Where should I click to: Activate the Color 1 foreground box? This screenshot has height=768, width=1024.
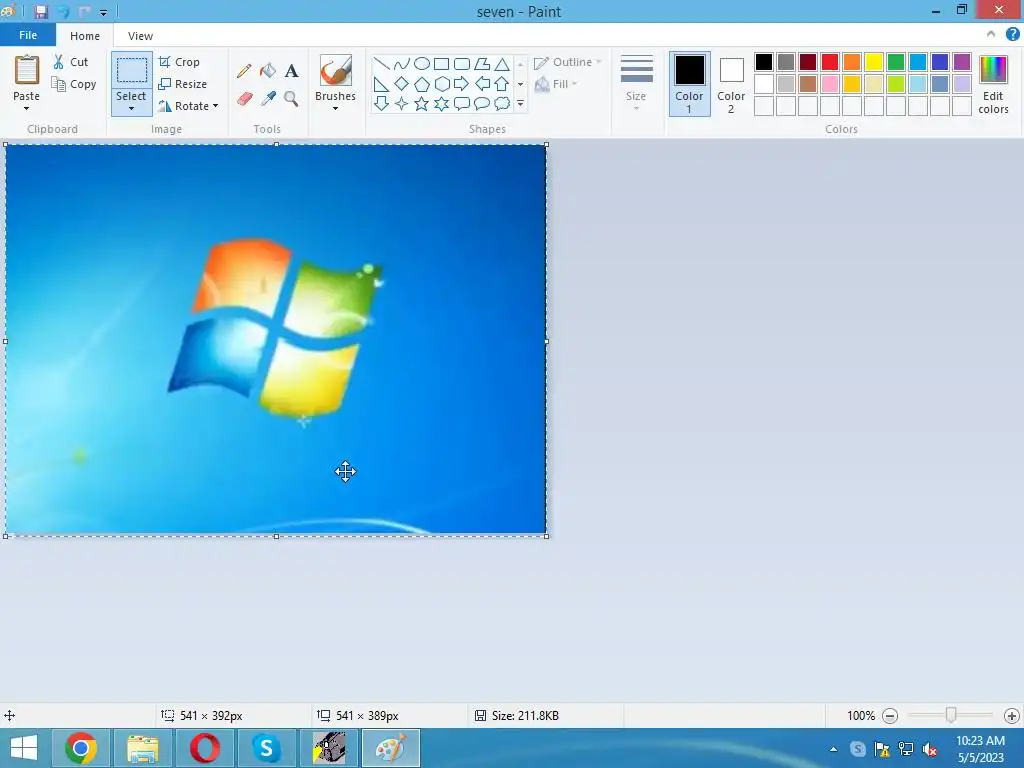click(690, 84)
